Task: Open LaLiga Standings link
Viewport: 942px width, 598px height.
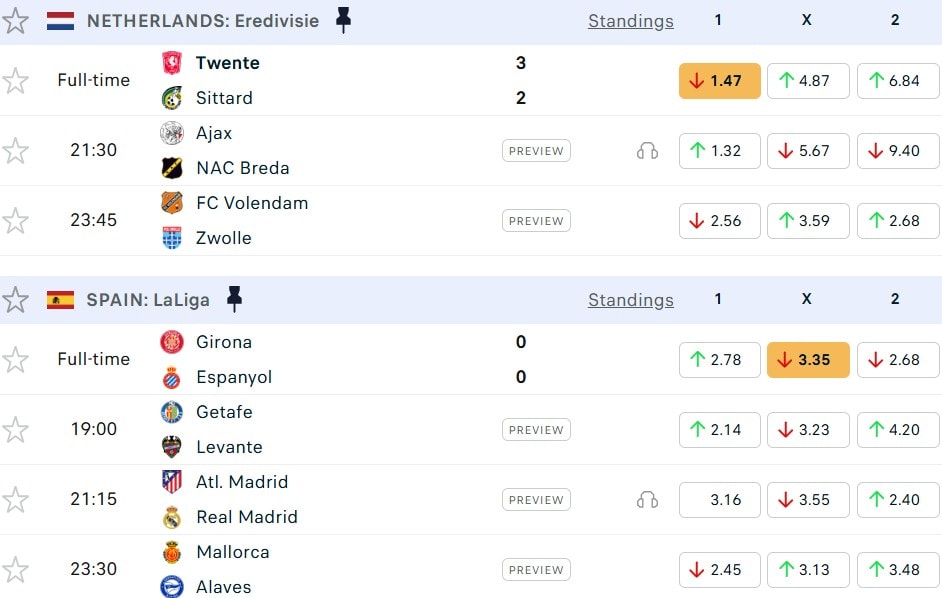Action: pos(630,300)
